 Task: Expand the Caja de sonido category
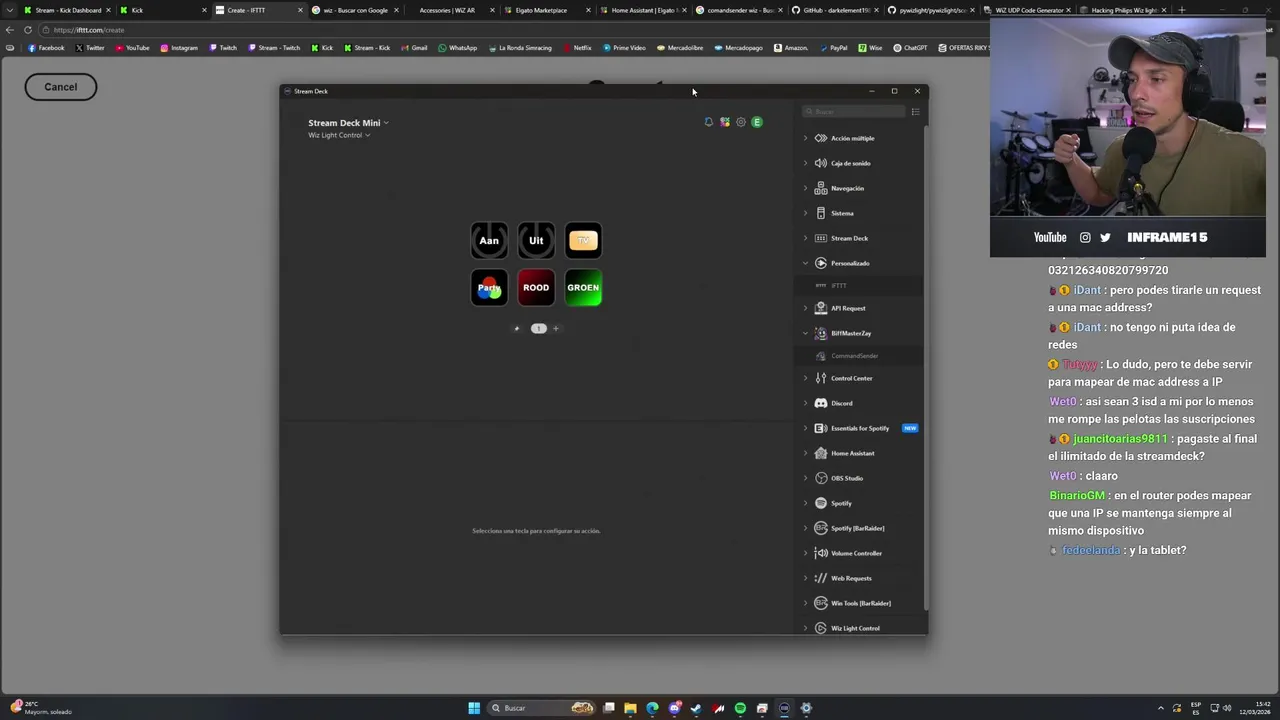(806, 163)
